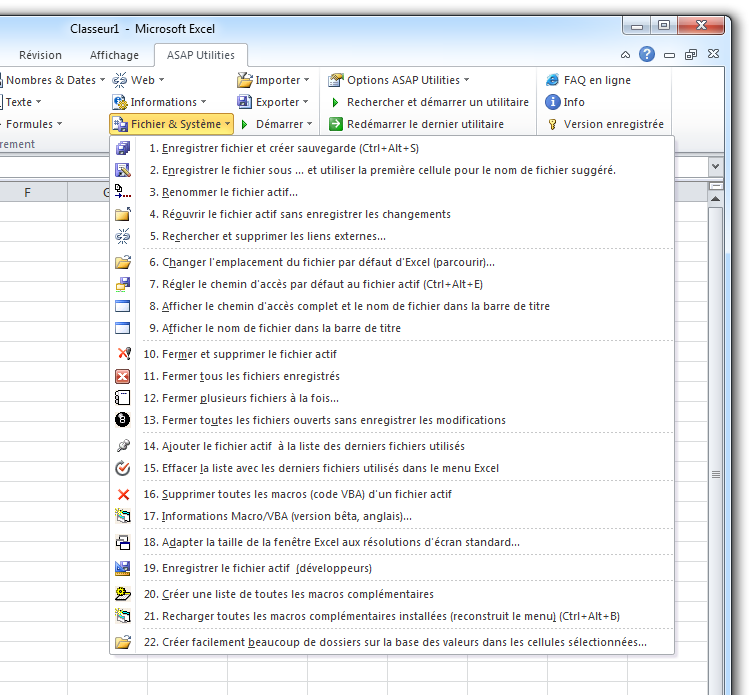The width and height of the screenshot is (750, 695).
Task: Open the Démarrer dropdown
Action: (276, 124)
